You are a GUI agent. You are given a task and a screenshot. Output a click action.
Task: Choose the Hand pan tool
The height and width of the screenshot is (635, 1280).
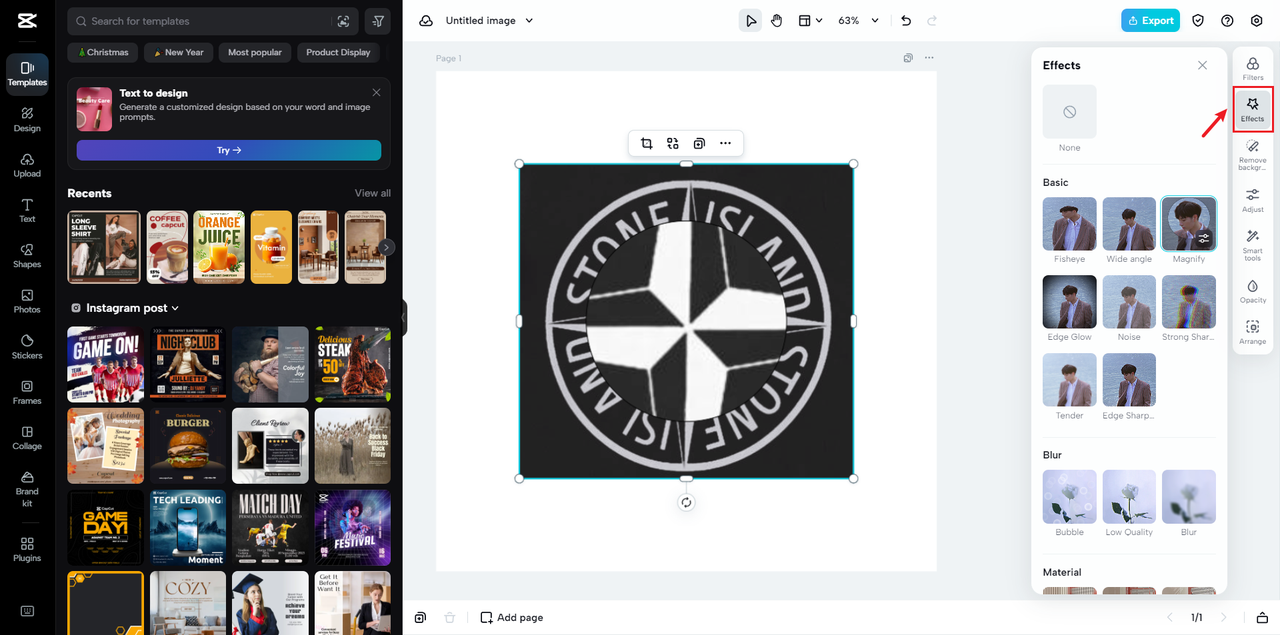777,20
